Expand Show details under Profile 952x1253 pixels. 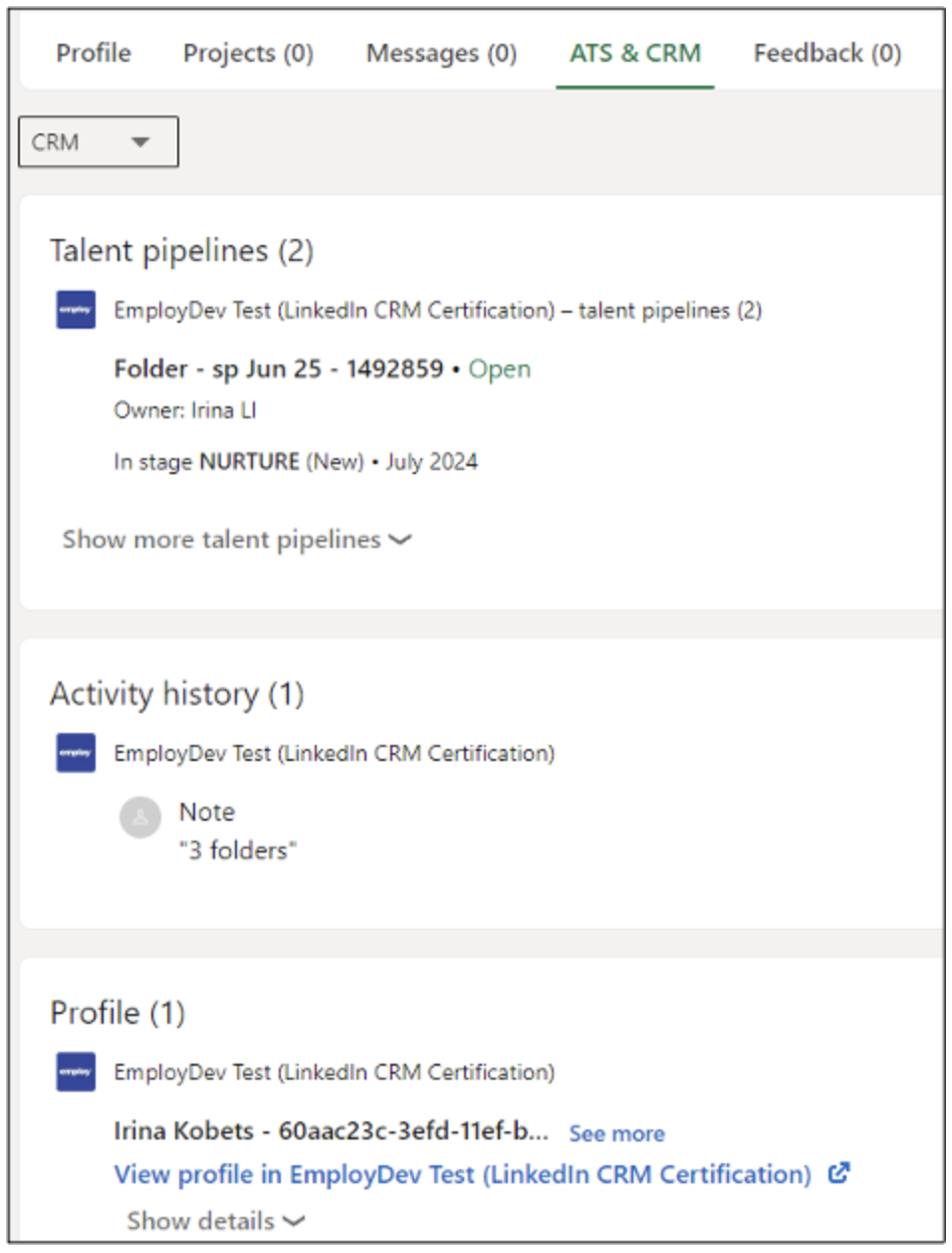(x=216, y=1221)
